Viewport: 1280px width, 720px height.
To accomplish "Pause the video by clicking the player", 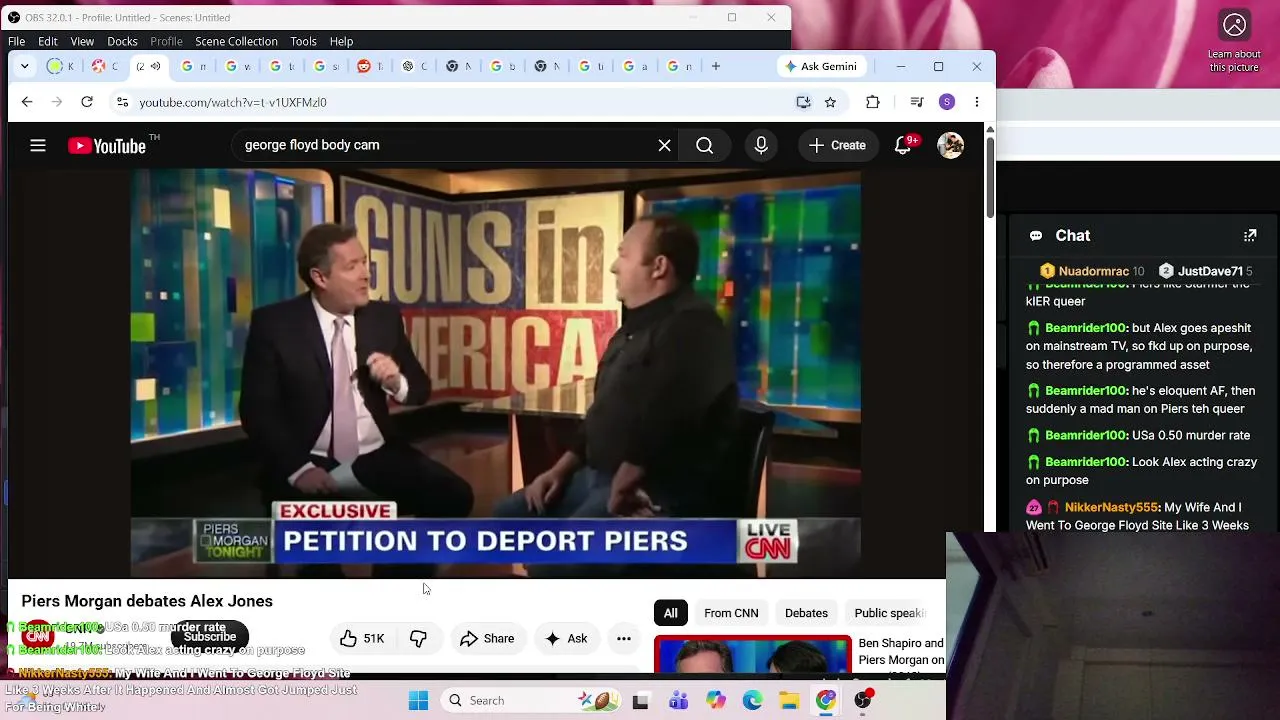I will pyautogui.click(x=495, y=373).
